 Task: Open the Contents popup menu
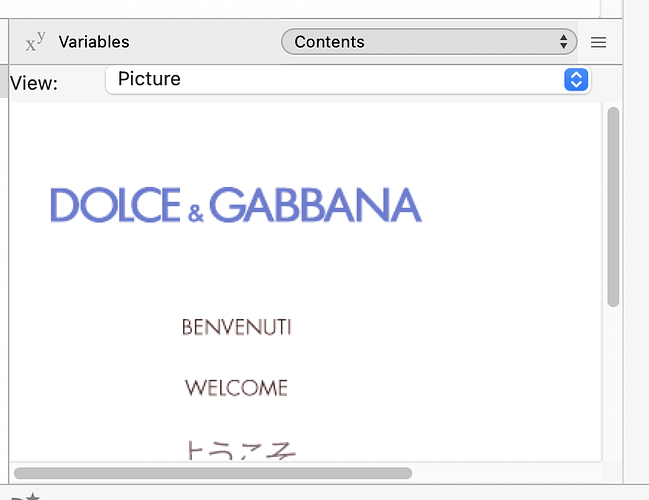click(x=429, y=41)
